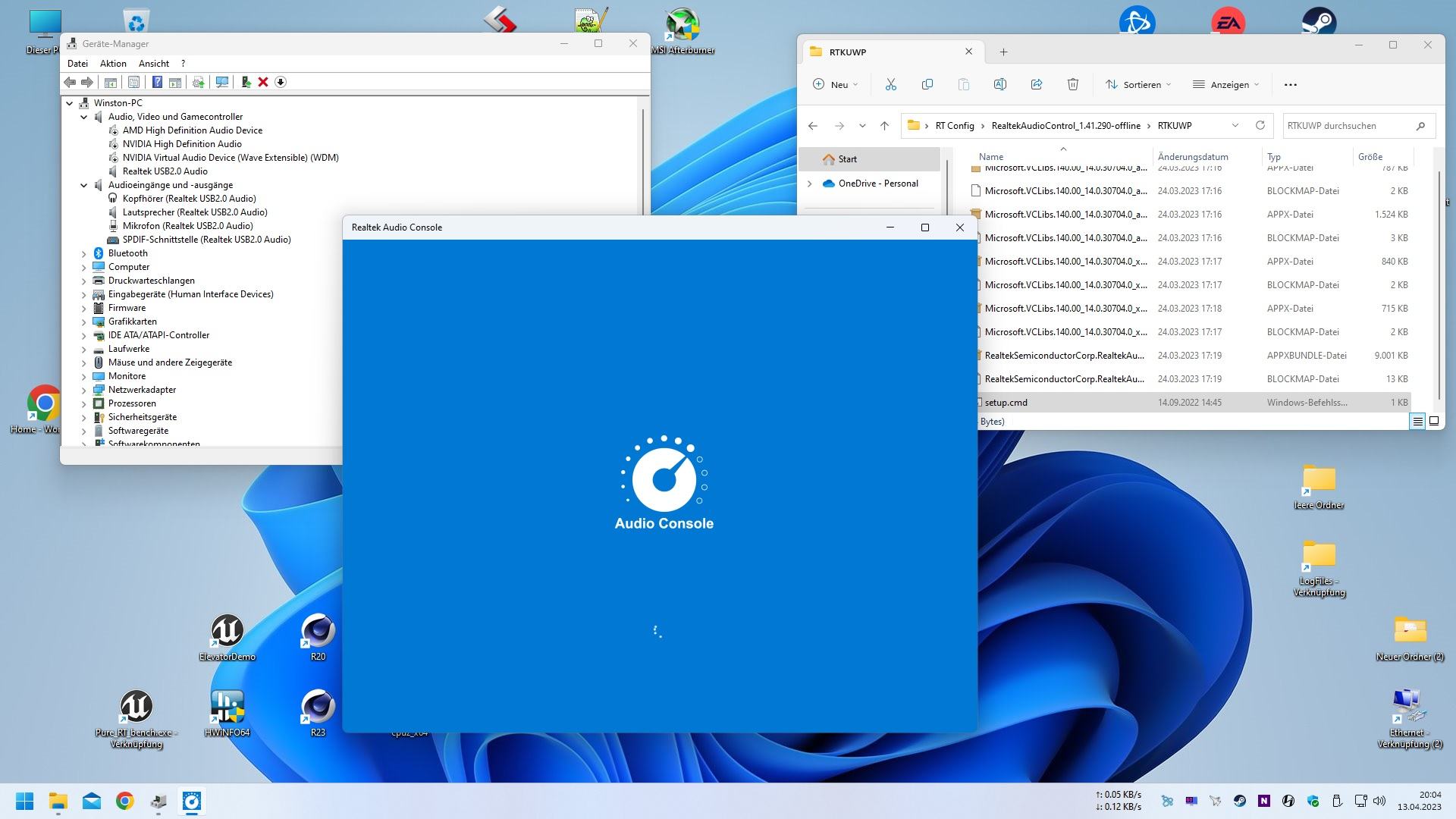
Task: Open the Ansicht menu
Action: (x=154, y=64)
